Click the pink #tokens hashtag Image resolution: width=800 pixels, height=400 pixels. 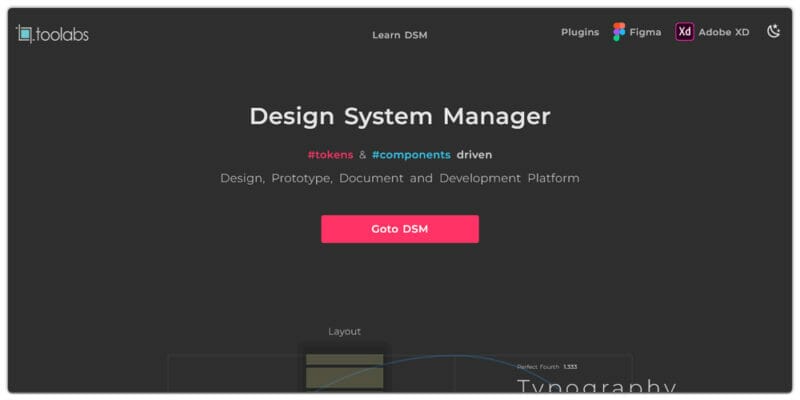[x=330, y=155]
